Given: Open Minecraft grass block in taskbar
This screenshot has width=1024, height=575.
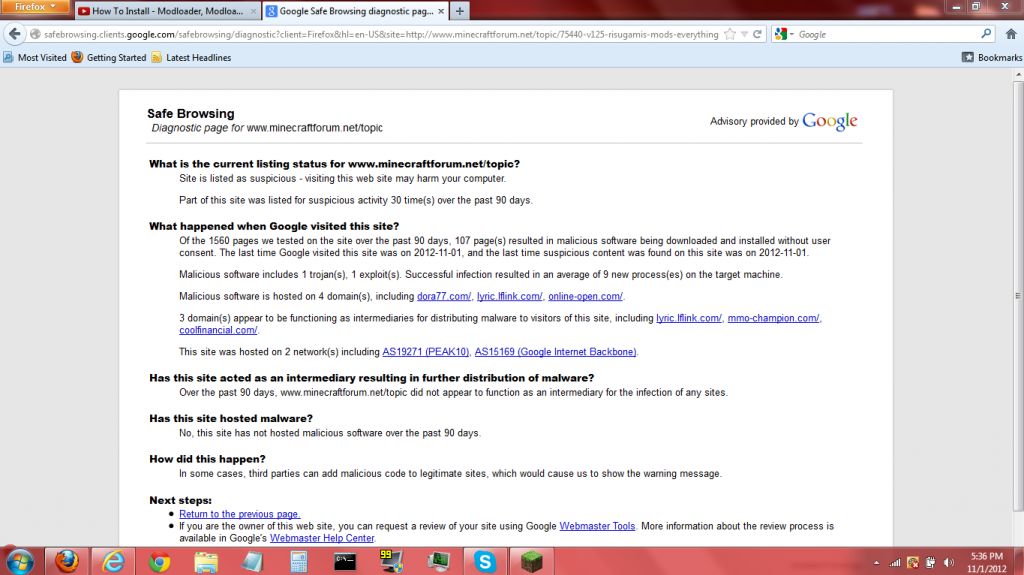Looking at the screenshot, I should [532, 561].
